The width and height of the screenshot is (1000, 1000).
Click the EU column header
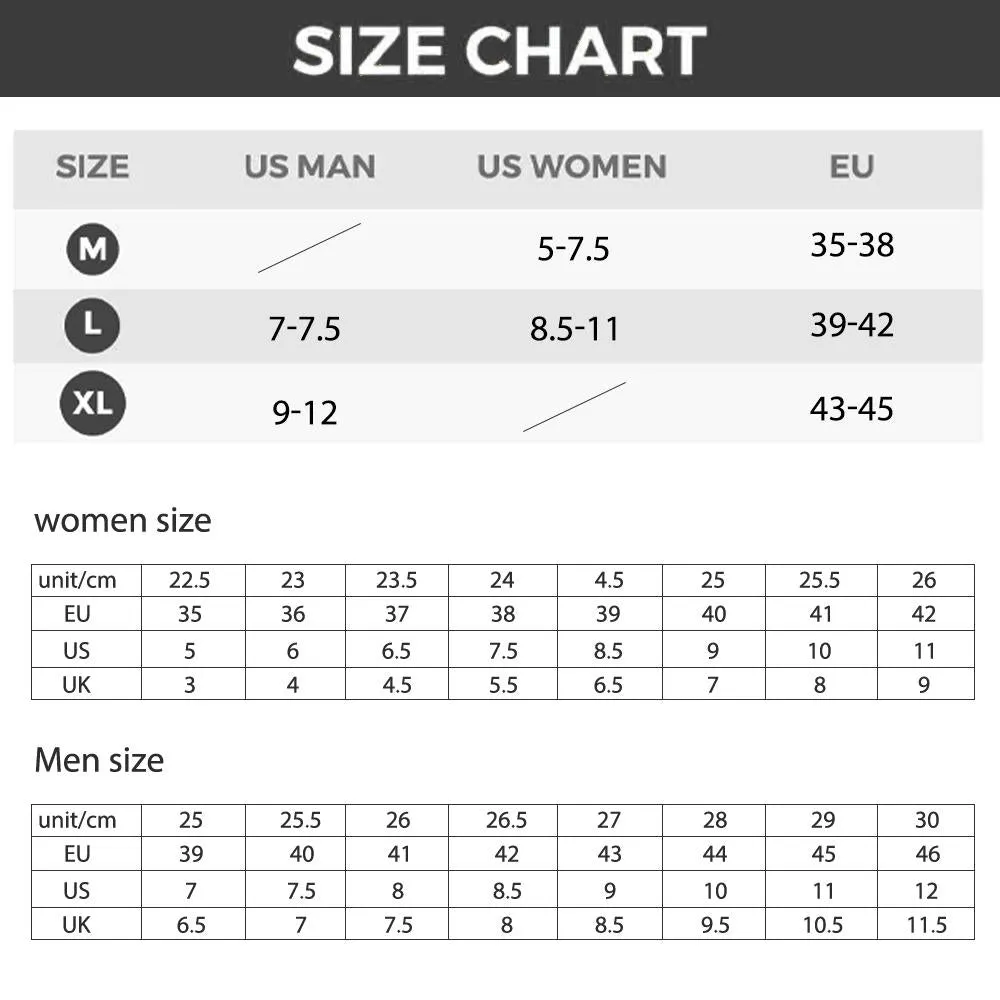point(851,166)
